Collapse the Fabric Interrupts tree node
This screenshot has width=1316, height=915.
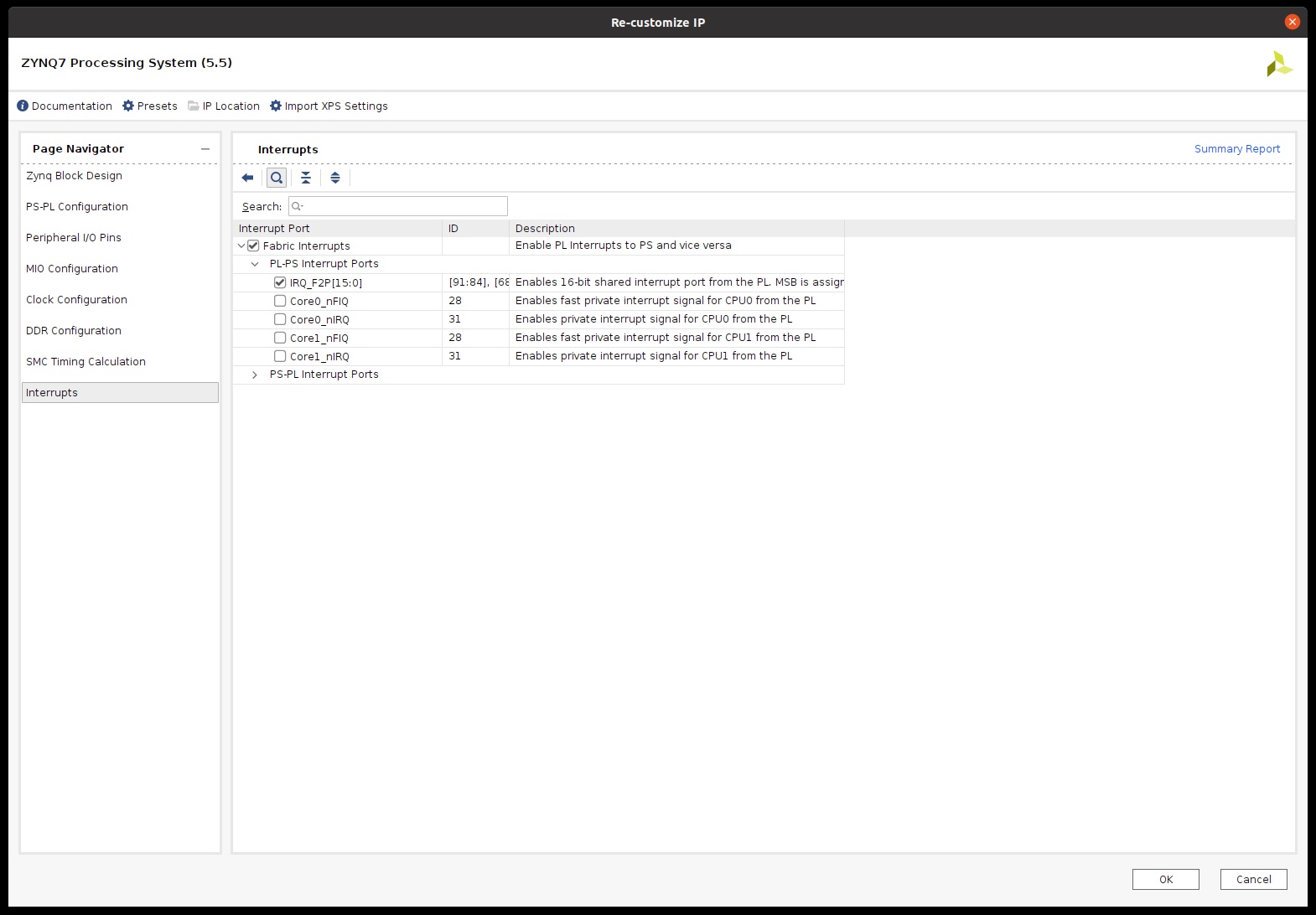(241, 246)
